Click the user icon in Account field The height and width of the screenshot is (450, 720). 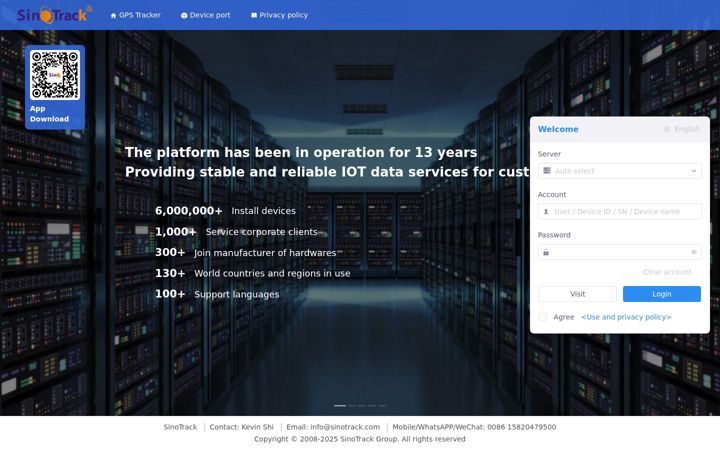(546, 212)
